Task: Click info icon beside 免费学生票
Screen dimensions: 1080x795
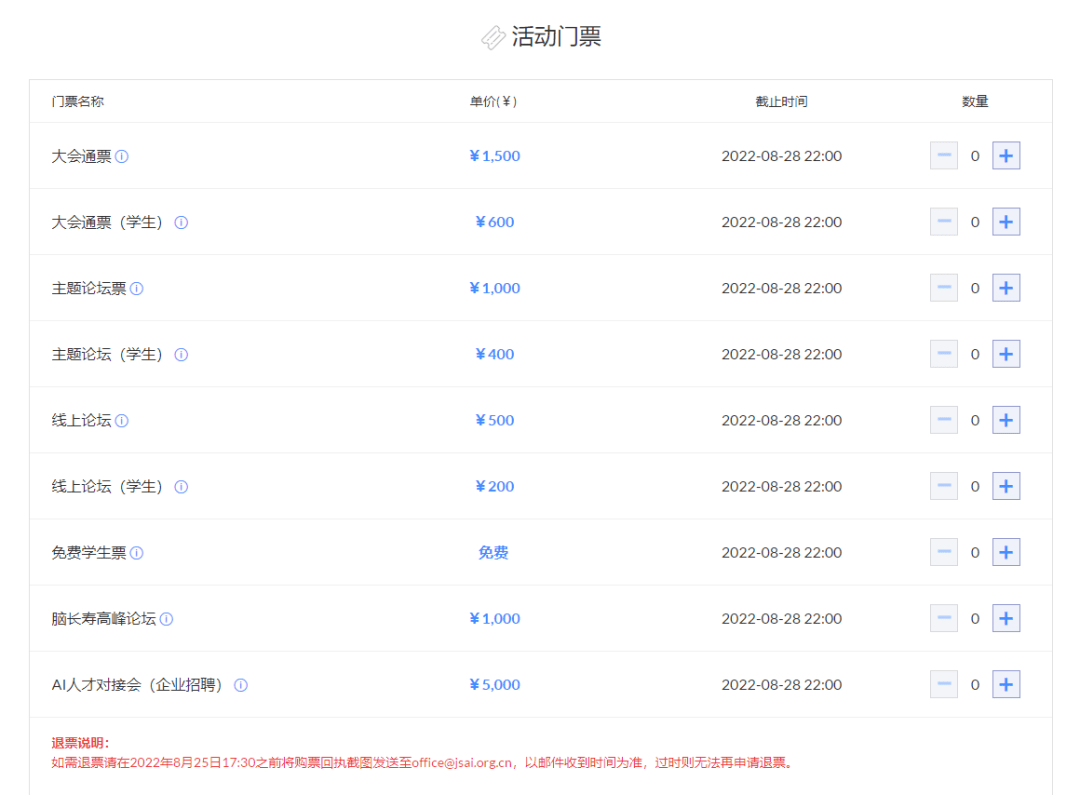Action: pos(137,553)
